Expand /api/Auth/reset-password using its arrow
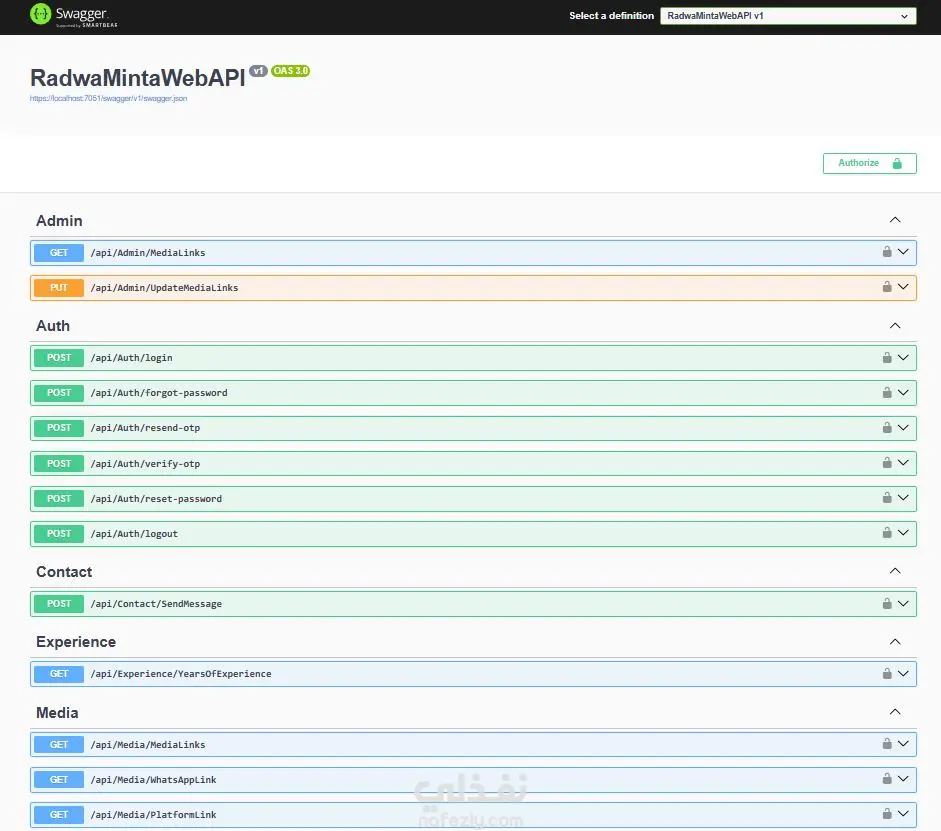 pos(903,497)
